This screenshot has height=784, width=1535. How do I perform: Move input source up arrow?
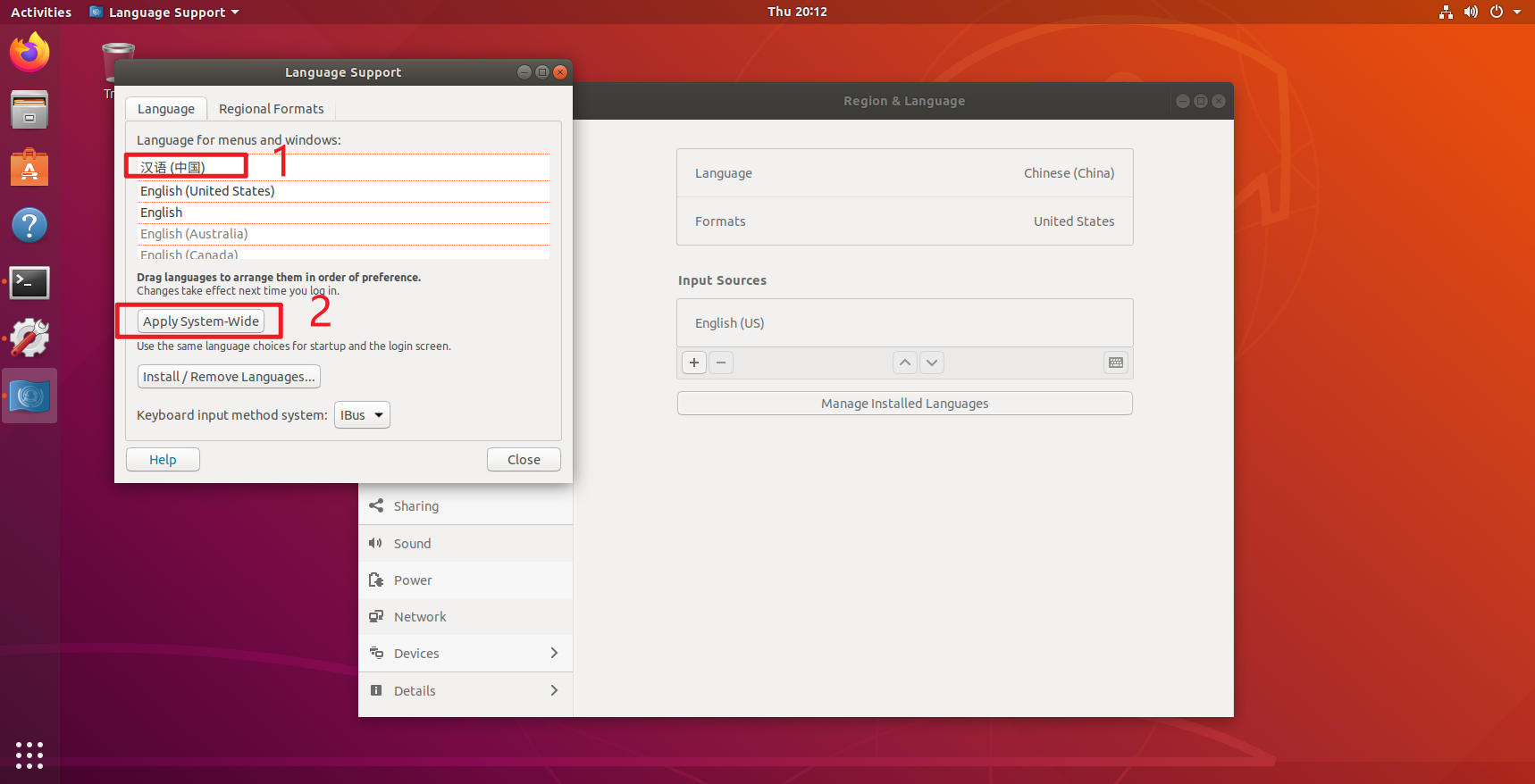[x=905, y=363]
